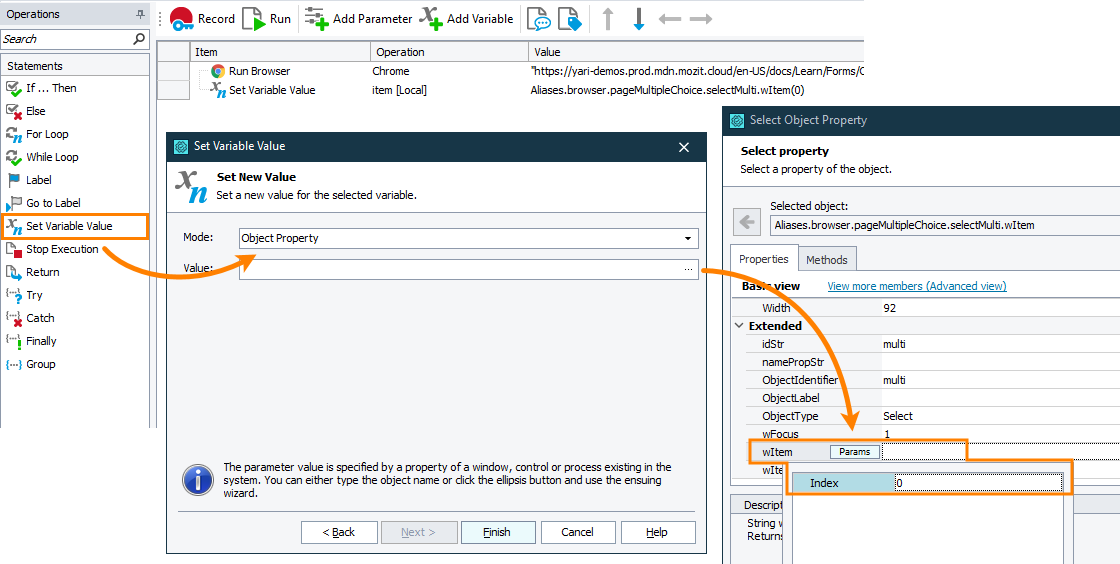Click the Operations search box
Screen dimensions: 1120x564
coord(66,39)
